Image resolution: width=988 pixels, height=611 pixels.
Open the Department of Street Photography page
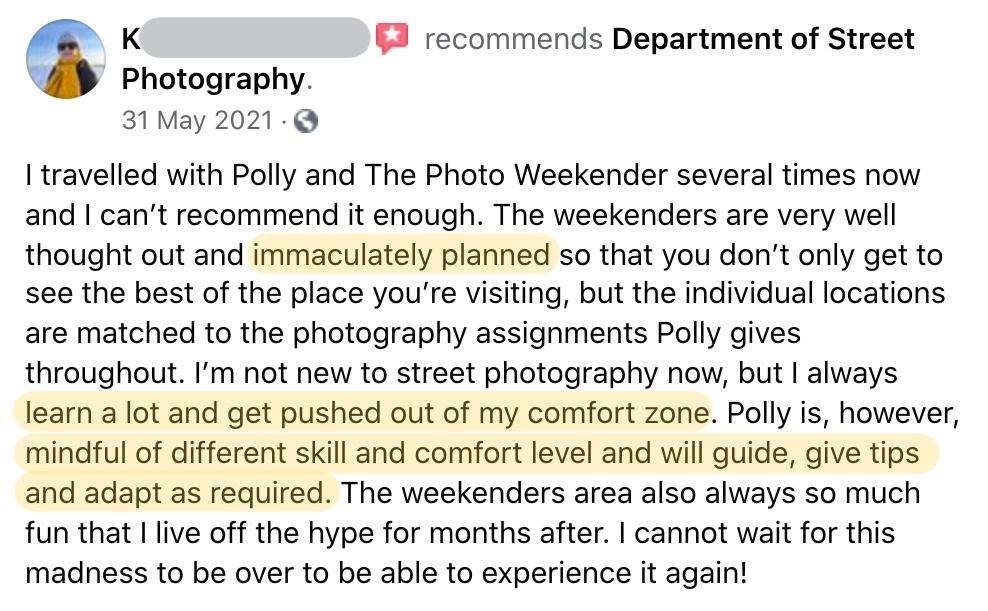point(763,39)
